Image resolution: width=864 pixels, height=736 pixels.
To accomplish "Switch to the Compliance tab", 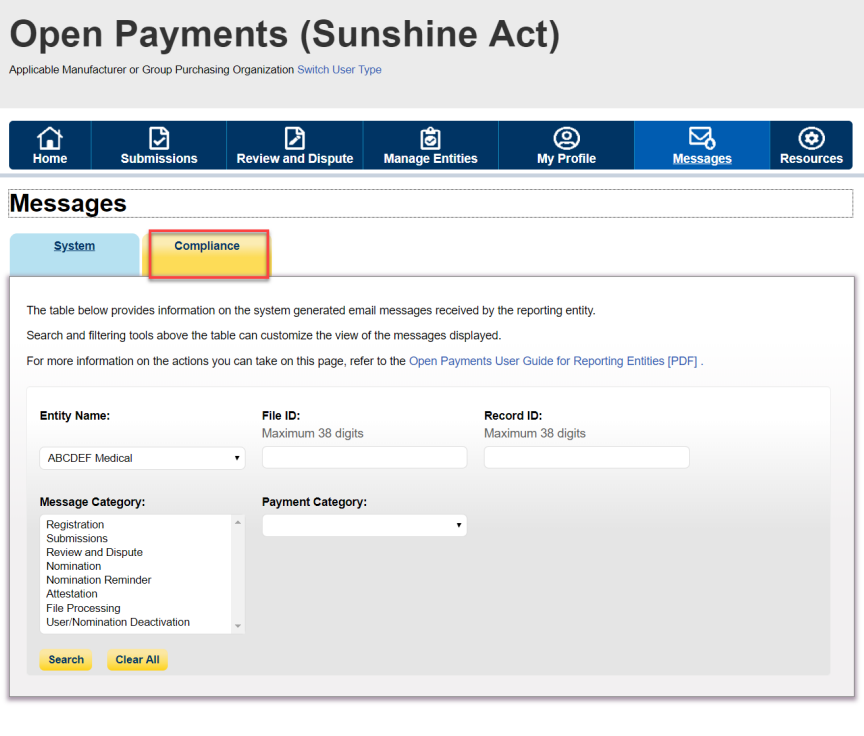I will tap(207, 246).
